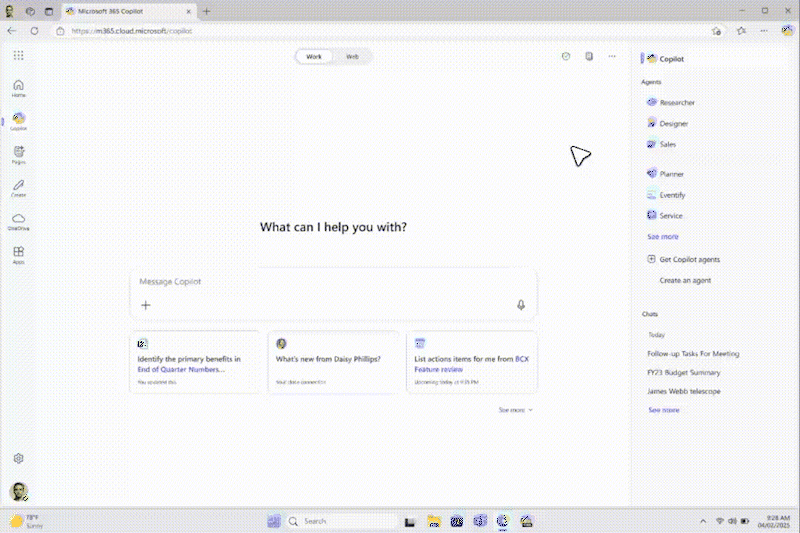Select BCX Feature review action items card
Viewport: 800px width, 533px height.
pyautogui.click(x=471, y=362)
